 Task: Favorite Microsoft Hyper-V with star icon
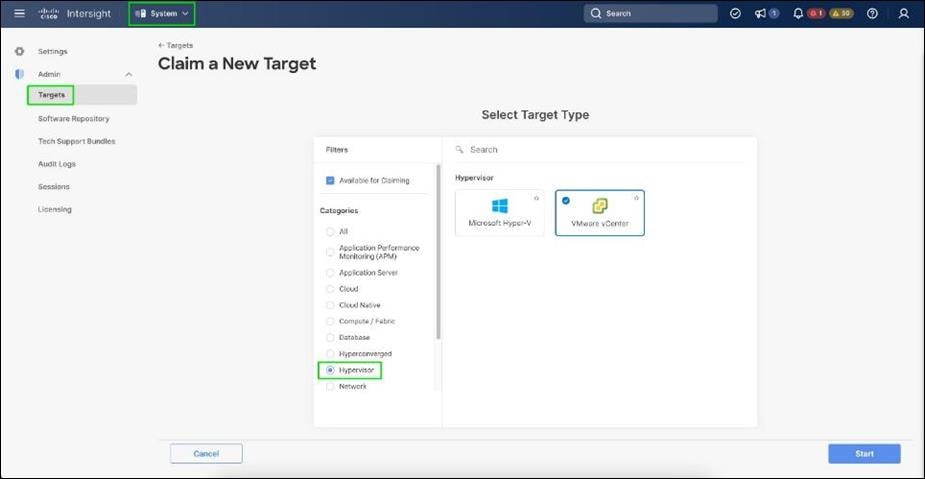tap(536, 198)
